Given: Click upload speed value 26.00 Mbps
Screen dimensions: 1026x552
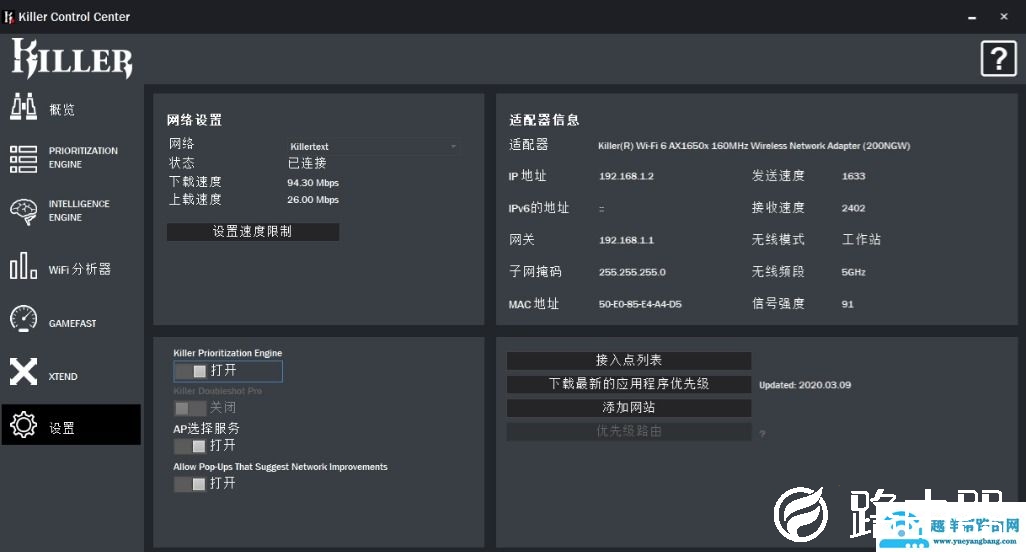Looking at the screenshot, I should 313,199.
